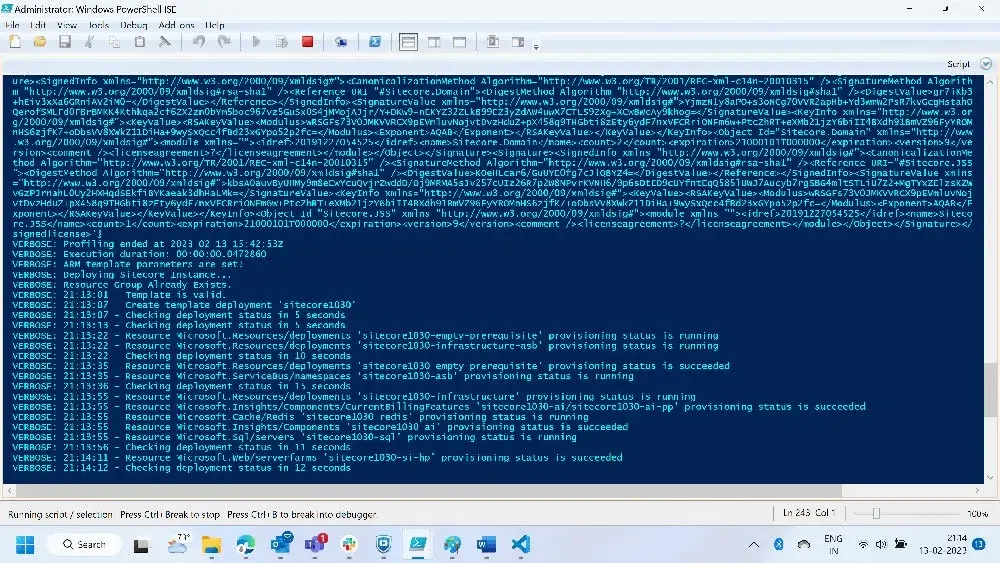Viewport: 1000px width, 563px height.
Task: Show the Command Add-on pane icon
Action: click(x=518, y=42)
